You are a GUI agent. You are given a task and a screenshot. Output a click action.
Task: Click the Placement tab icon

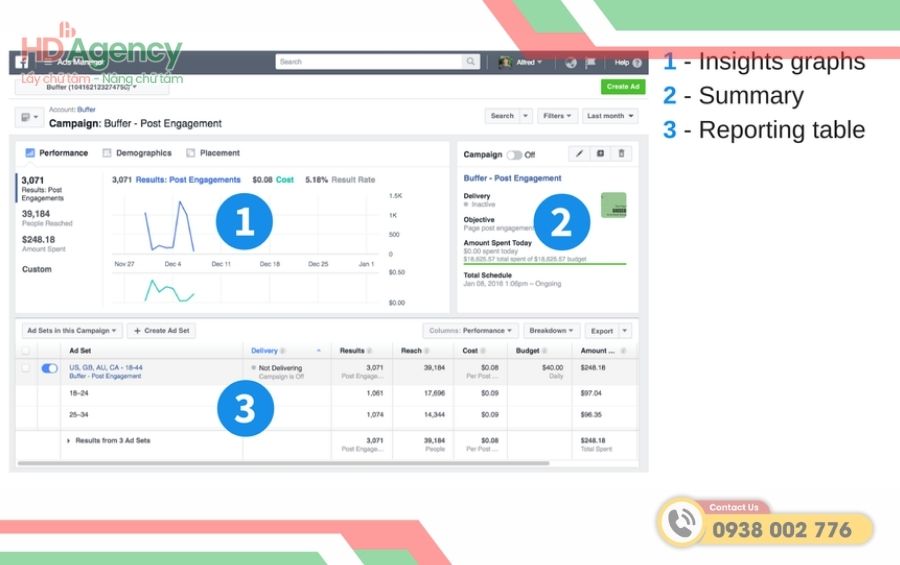(x=191, y=153)
